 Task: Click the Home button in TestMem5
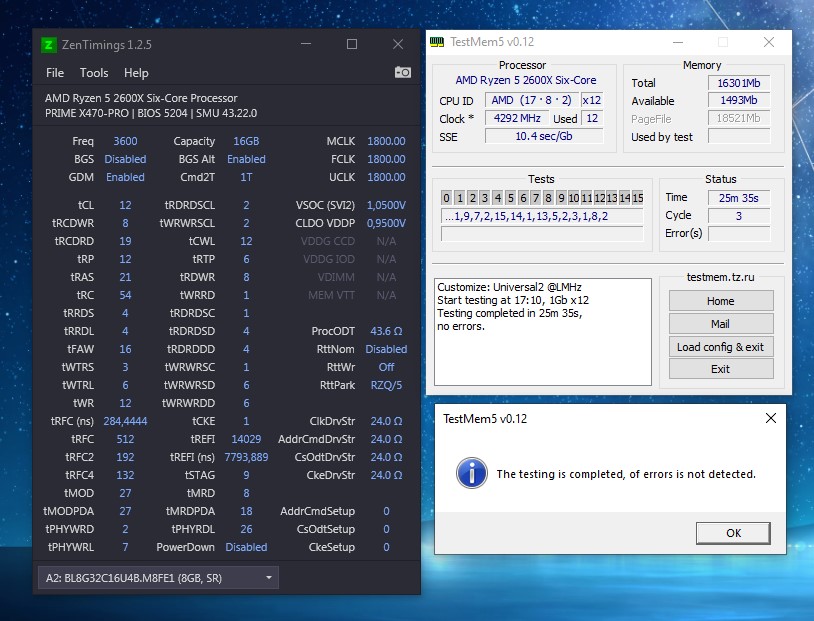(721, 301)
